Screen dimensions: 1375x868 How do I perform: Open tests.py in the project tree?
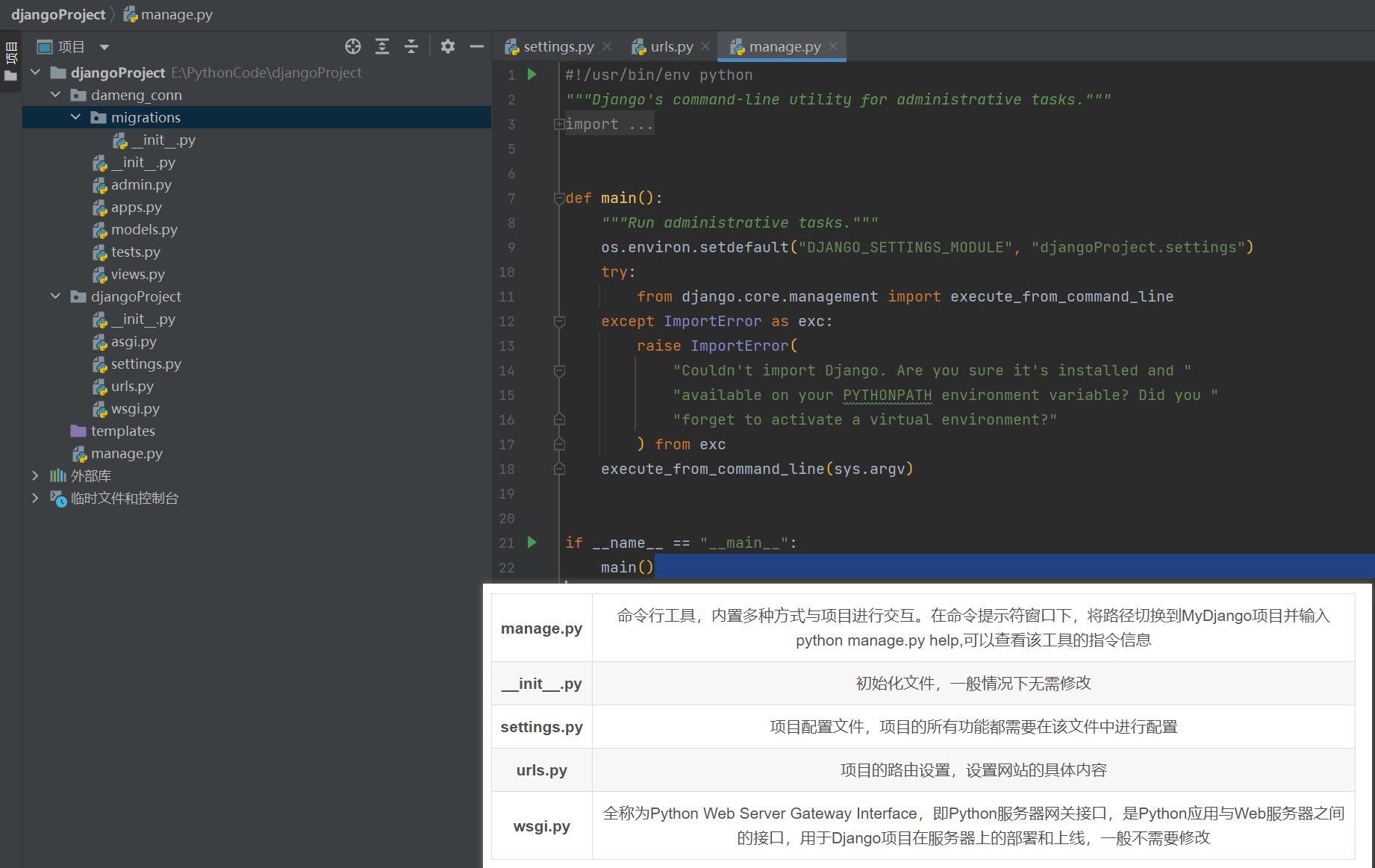(x=136, y=252)
